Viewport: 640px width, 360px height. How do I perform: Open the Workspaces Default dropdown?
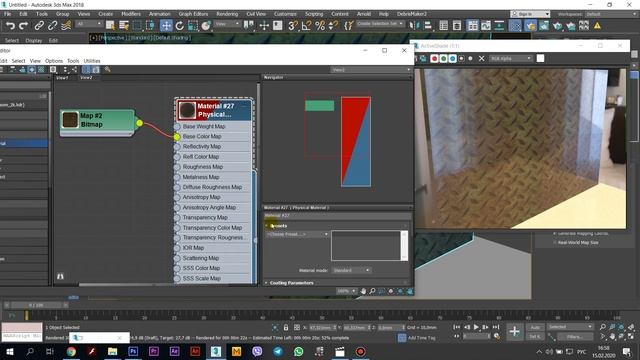pos(611,14)
